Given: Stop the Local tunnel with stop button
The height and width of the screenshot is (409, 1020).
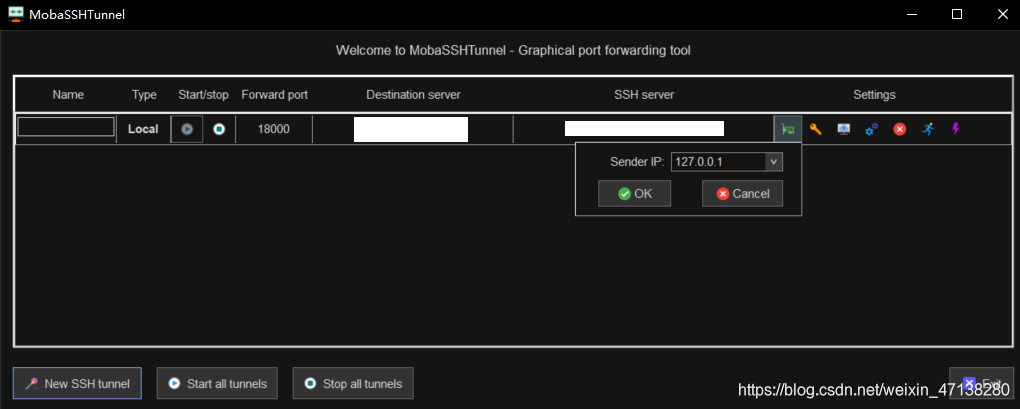Looking at the screenshot, I should [219, 129].
